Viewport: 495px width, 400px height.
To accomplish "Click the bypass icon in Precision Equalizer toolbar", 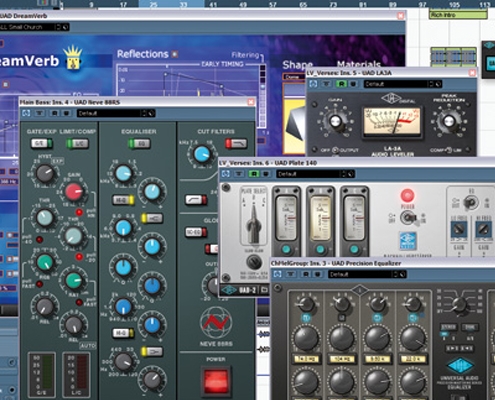I will [277, 274].
